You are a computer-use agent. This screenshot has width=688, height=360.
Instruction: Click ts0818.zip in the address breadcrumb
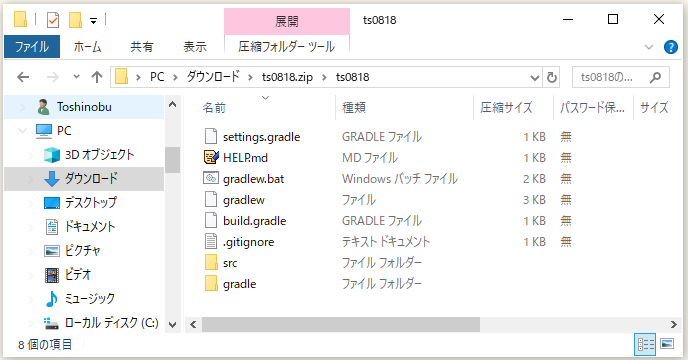[287, 77]
